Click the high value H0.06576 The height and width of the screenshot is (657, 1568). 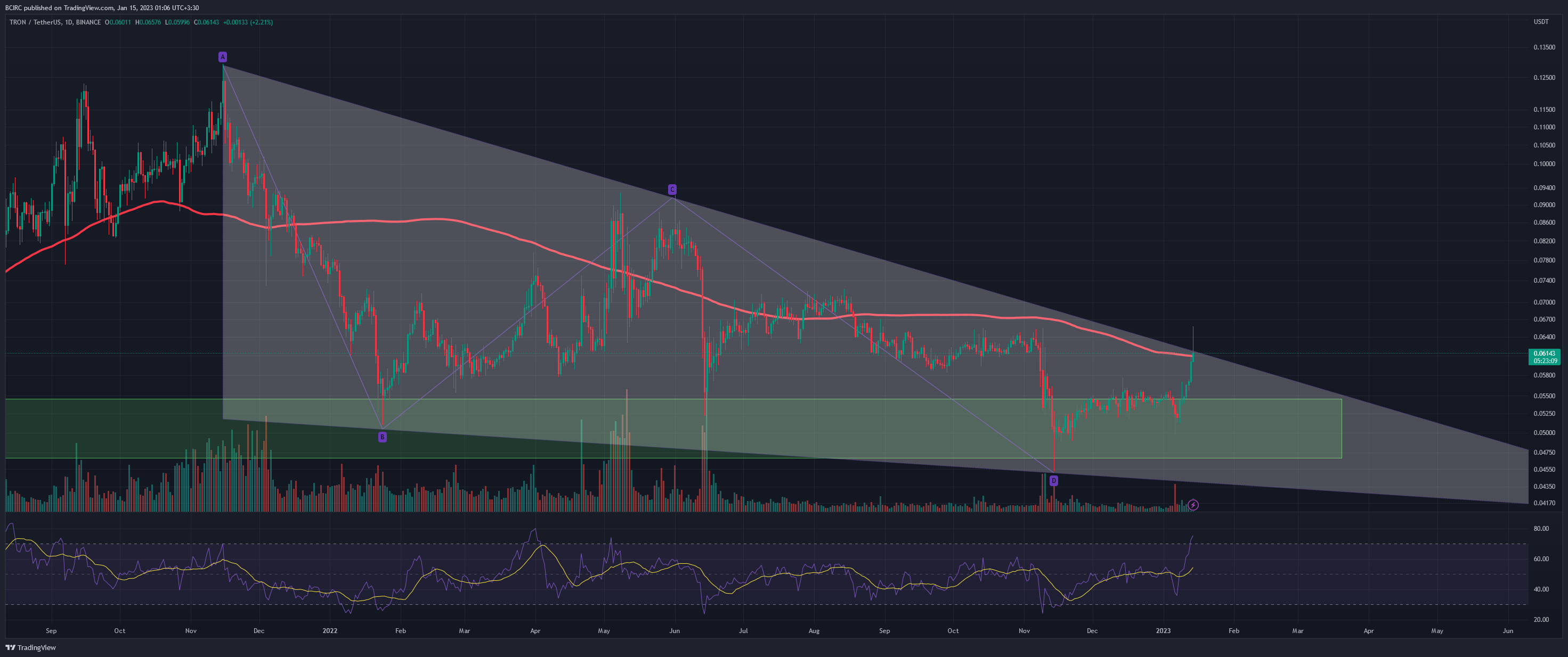(x=148, y=22)
